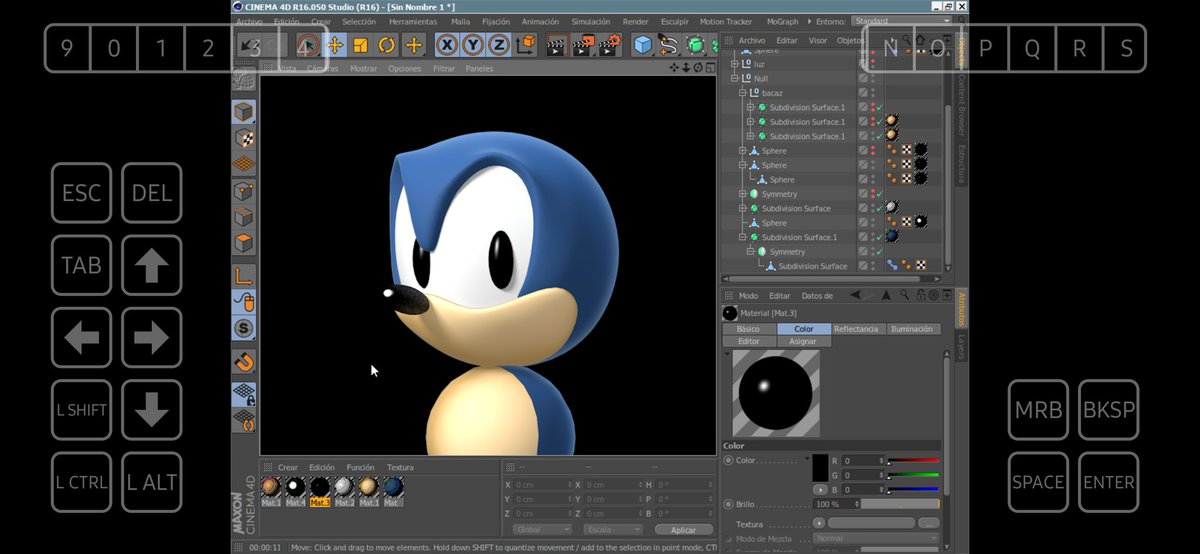The height and width of the screenshot is (554, 1200).
Task: Open Crear menu in material manager
Action: [x=288, y=467]
